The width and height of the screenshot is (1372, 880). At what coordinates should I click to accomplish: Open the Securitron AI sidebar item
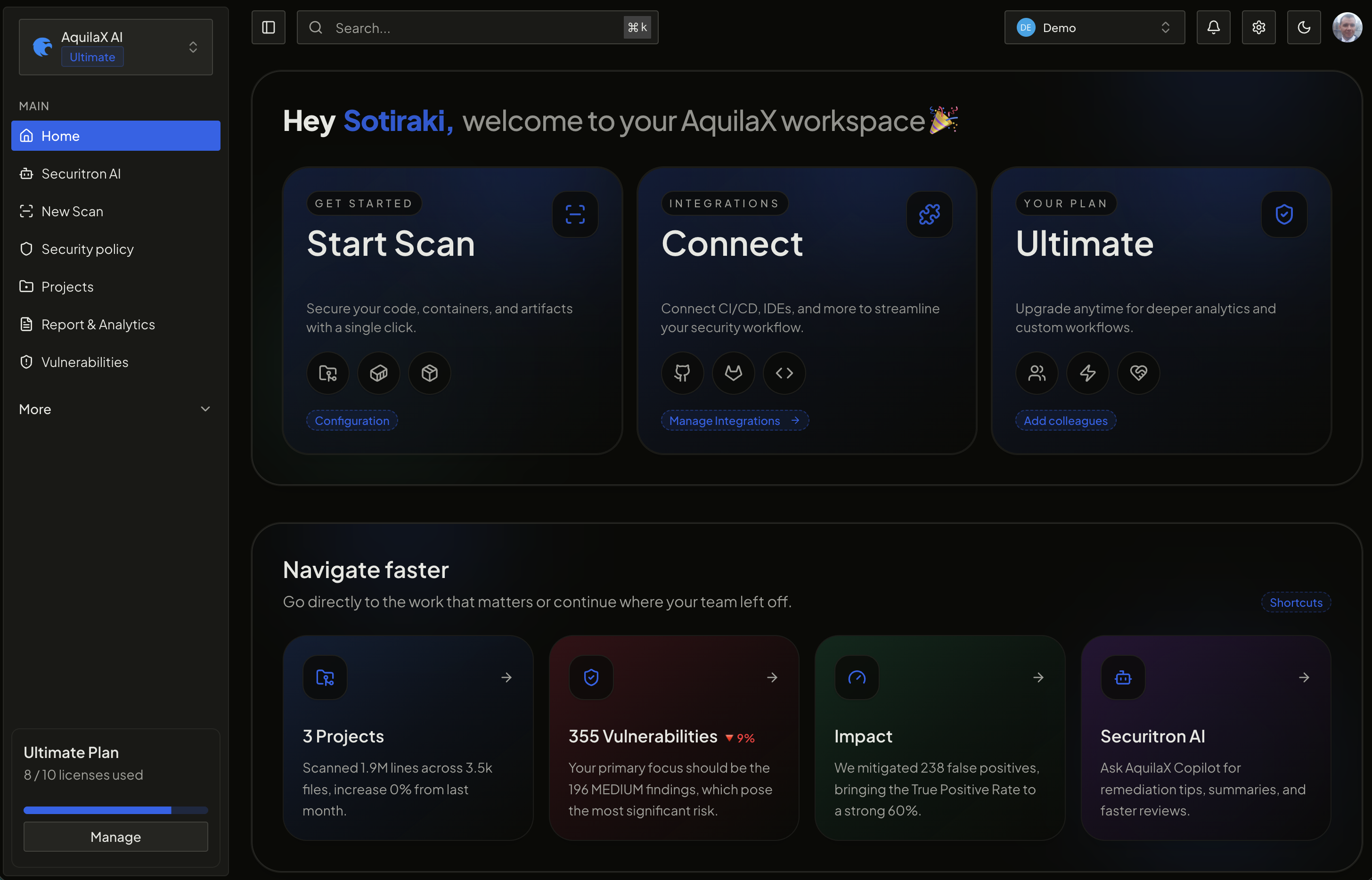point(81,174)
